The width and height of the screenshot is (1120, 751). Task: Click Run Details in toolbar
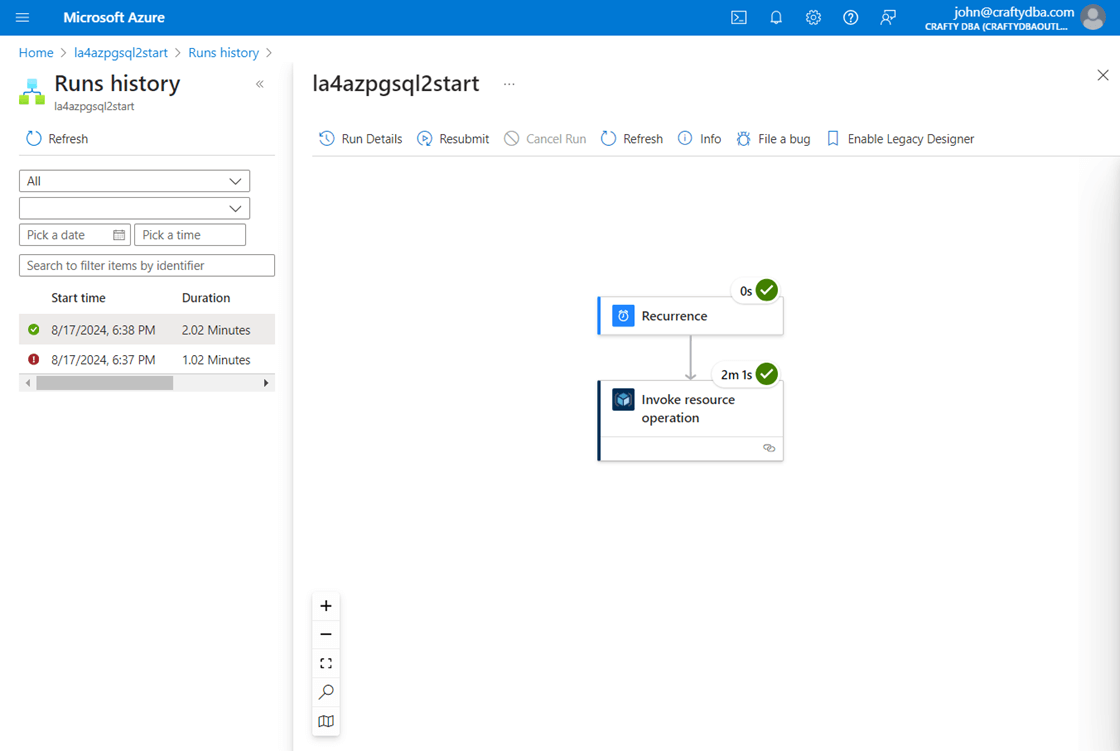[x=361, y=139]
